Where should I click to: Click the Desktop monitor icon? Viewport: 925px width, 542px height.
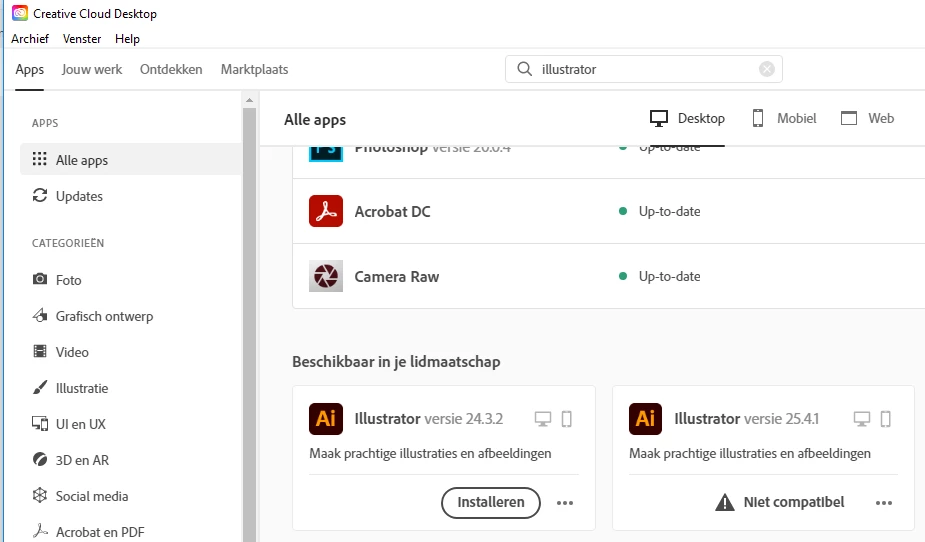click(x=658, y=119)
